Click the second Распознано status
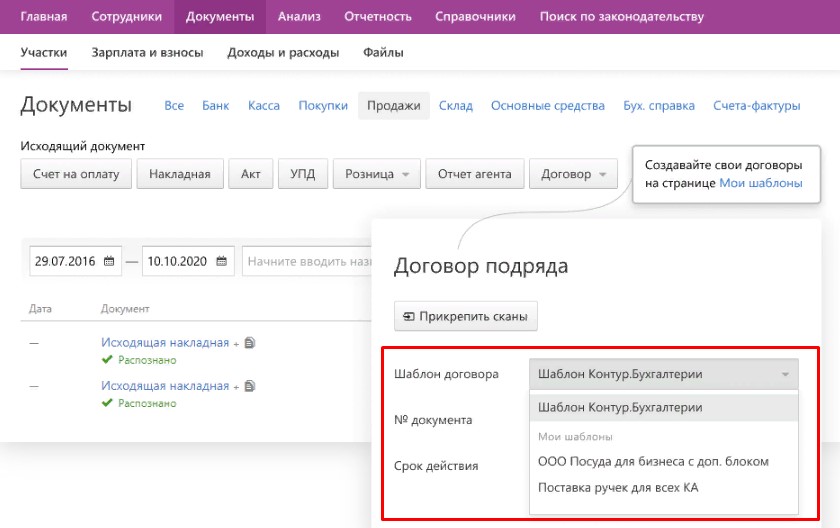840x528 pixels. 147,404
